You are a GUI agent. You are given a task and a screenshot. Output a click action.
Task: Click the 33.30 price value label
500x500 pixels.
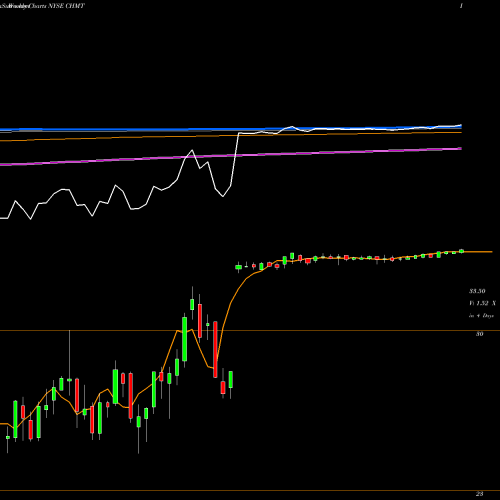tap(477, 291)
